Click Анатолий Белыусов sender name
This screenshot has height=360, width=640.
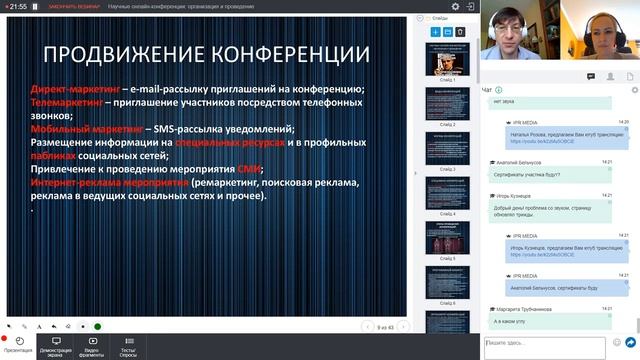[518, 162]
